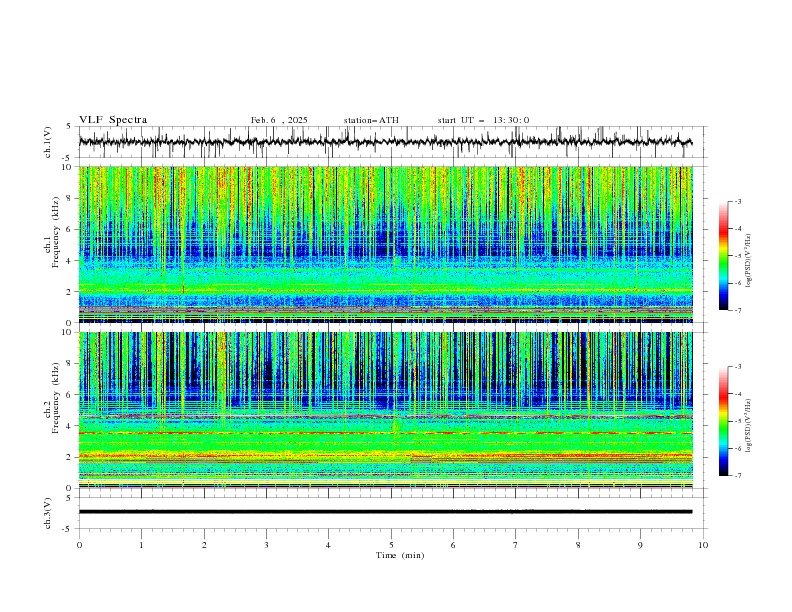This screenshot has width=792, height=612.
Task: Click the "start UT = 13:30:0" label
Action: tap(483, 120)
